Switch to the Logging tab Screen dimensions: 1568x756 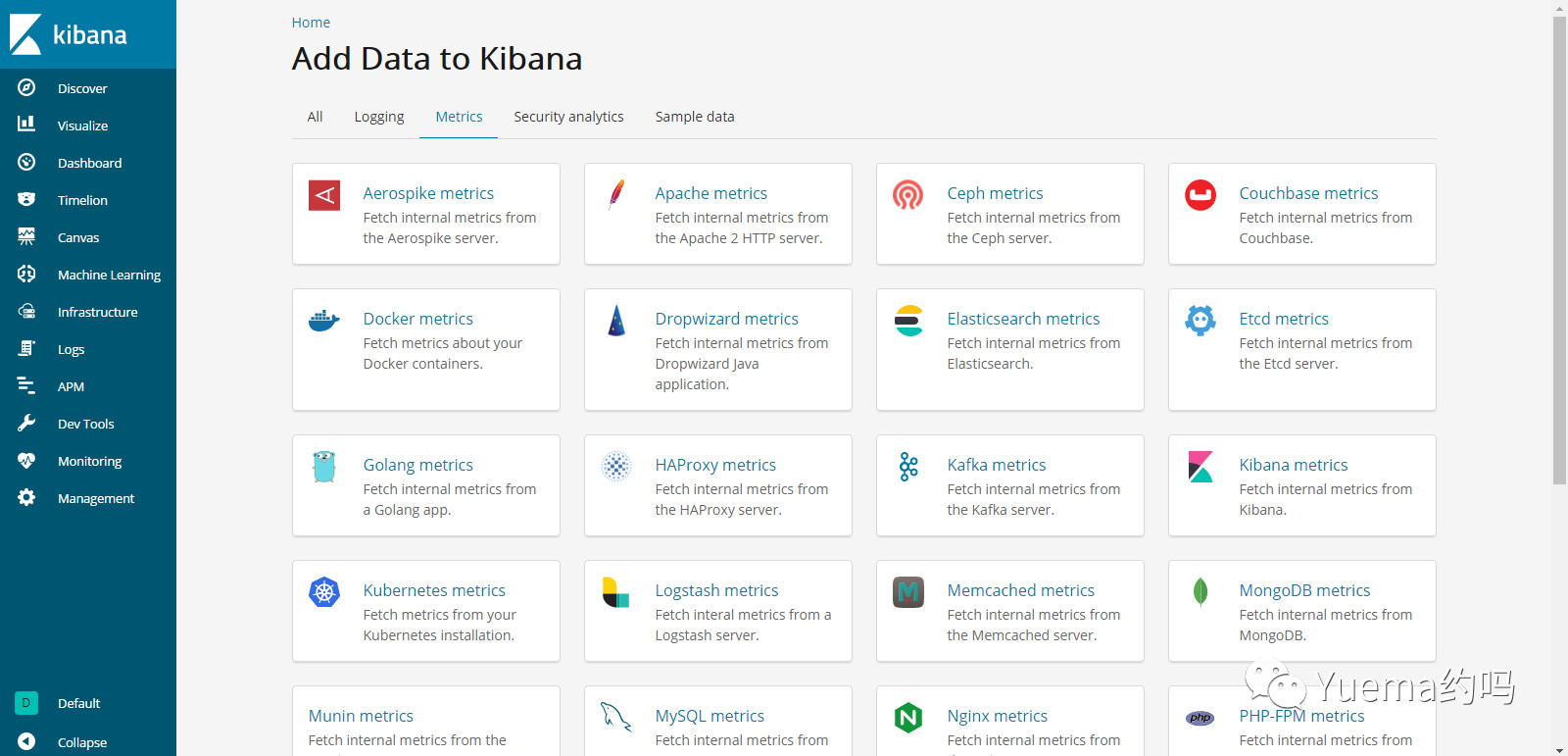(x=379, y=117)
